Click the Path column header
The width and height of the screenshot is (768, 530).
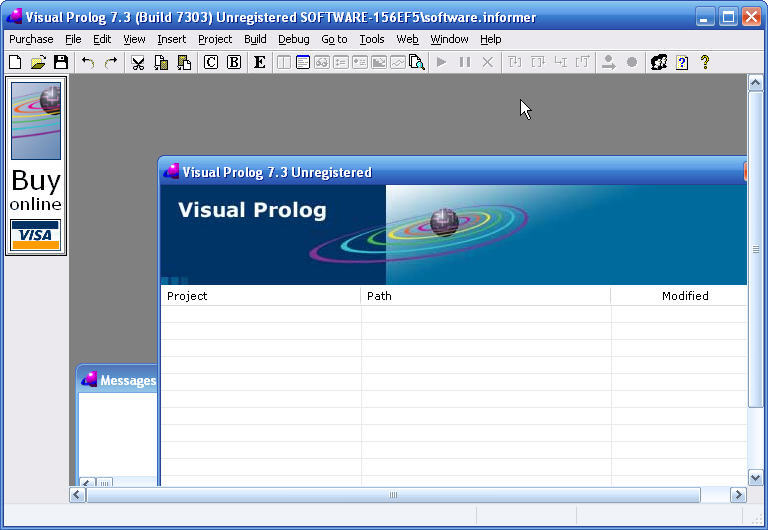click(485, 296)
